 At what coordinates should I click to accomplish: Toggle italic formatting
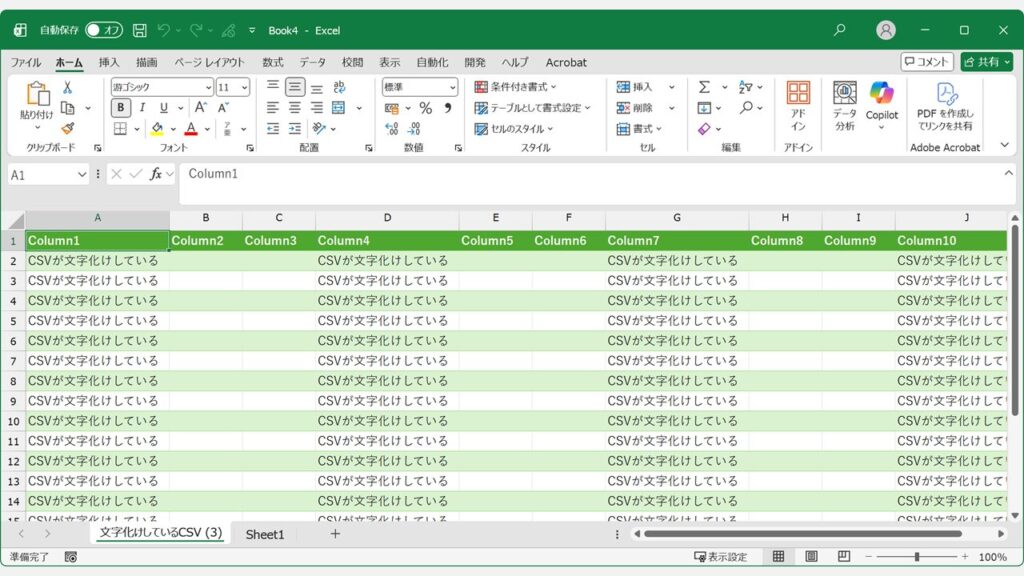pos(143,105)
